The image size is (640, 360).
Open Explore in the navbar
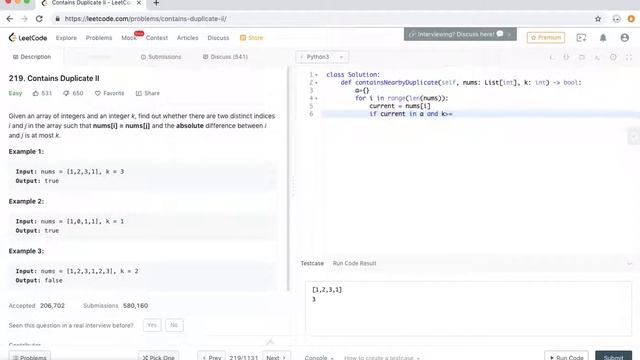point(66,38)
